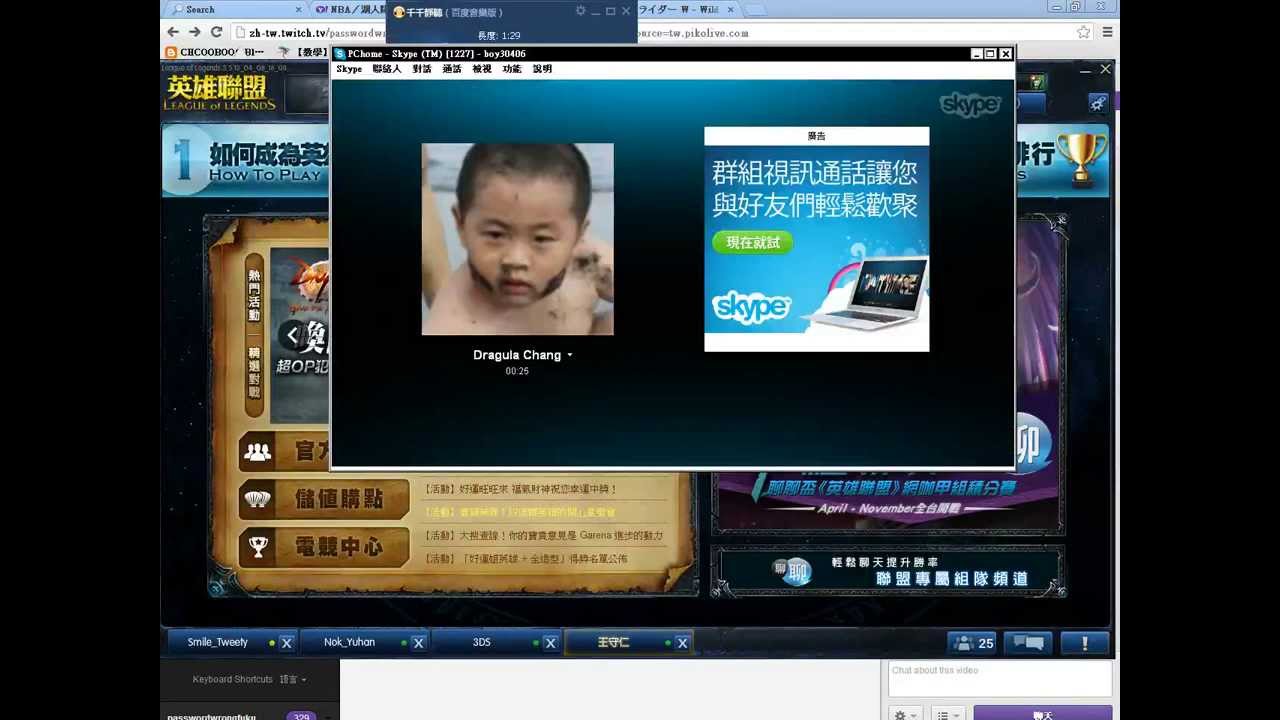The image size is (1280, 720).
Task: Open the 大桃查錄 Garena activity link
Action: (543, 535)
